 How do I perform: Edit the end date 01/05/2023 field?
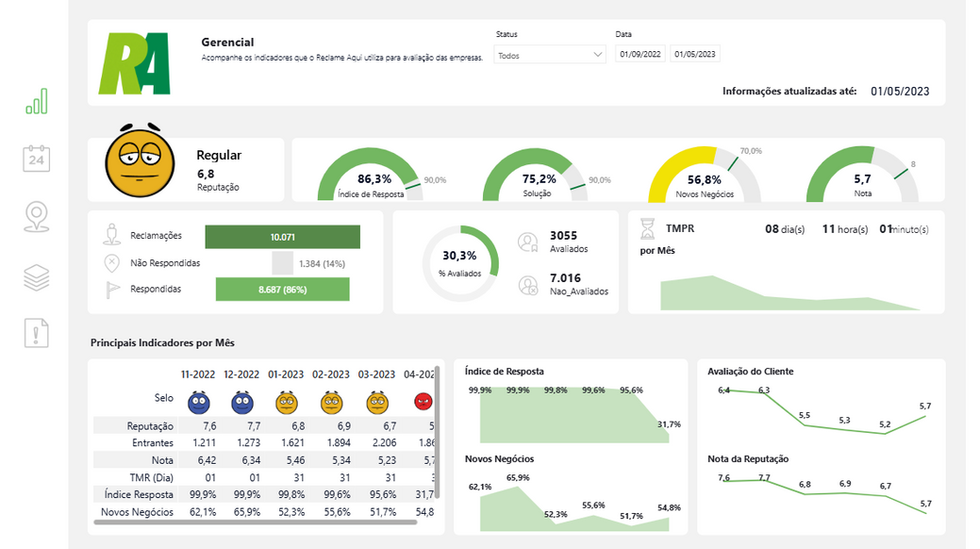(x=695, y=54)
